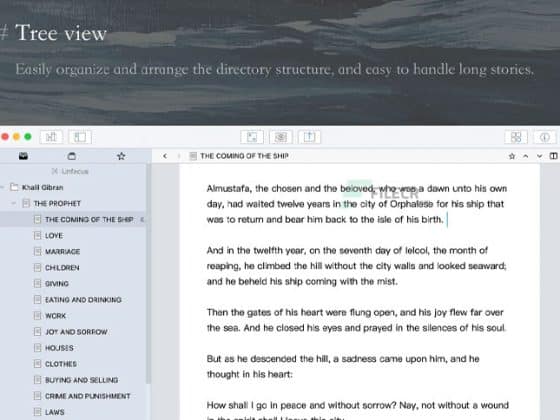Open the grid view toolbar icon
Viewport: 560px width, 420px height.
click(x=516, y=137)
